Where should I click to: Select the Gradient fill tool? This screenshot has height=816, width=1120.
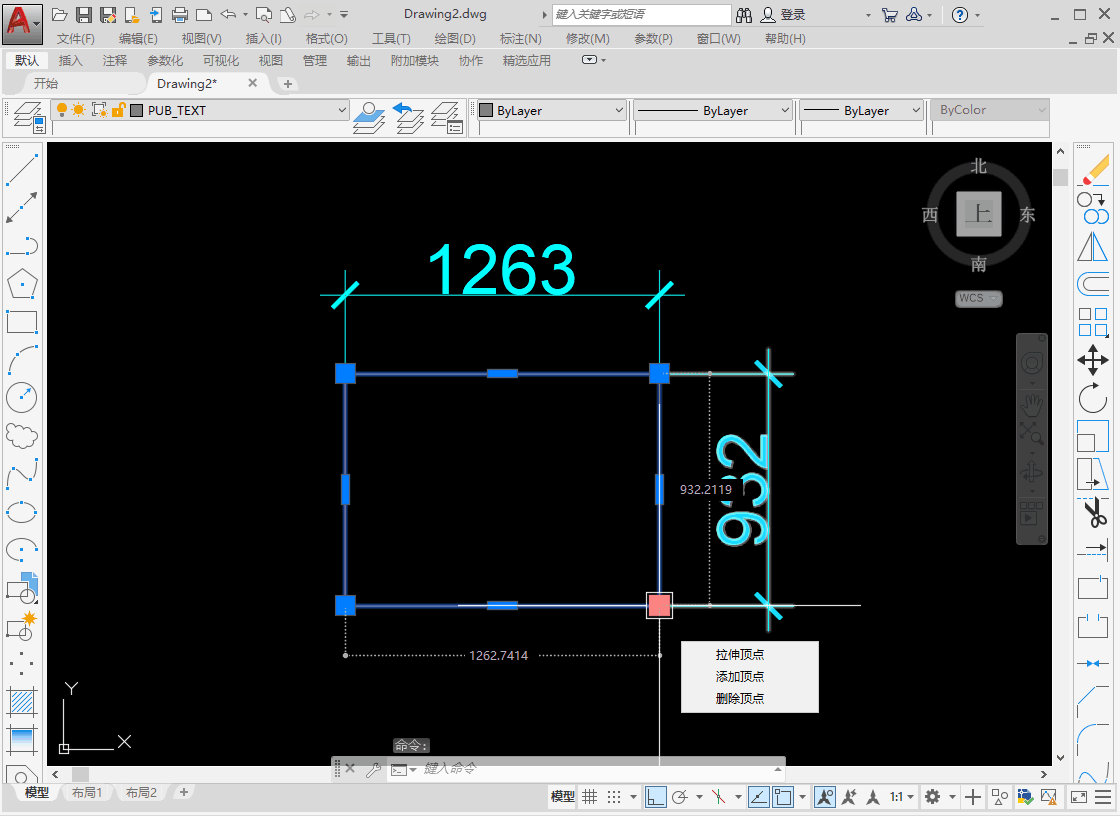pyautogui.click(x=21, y=740)
